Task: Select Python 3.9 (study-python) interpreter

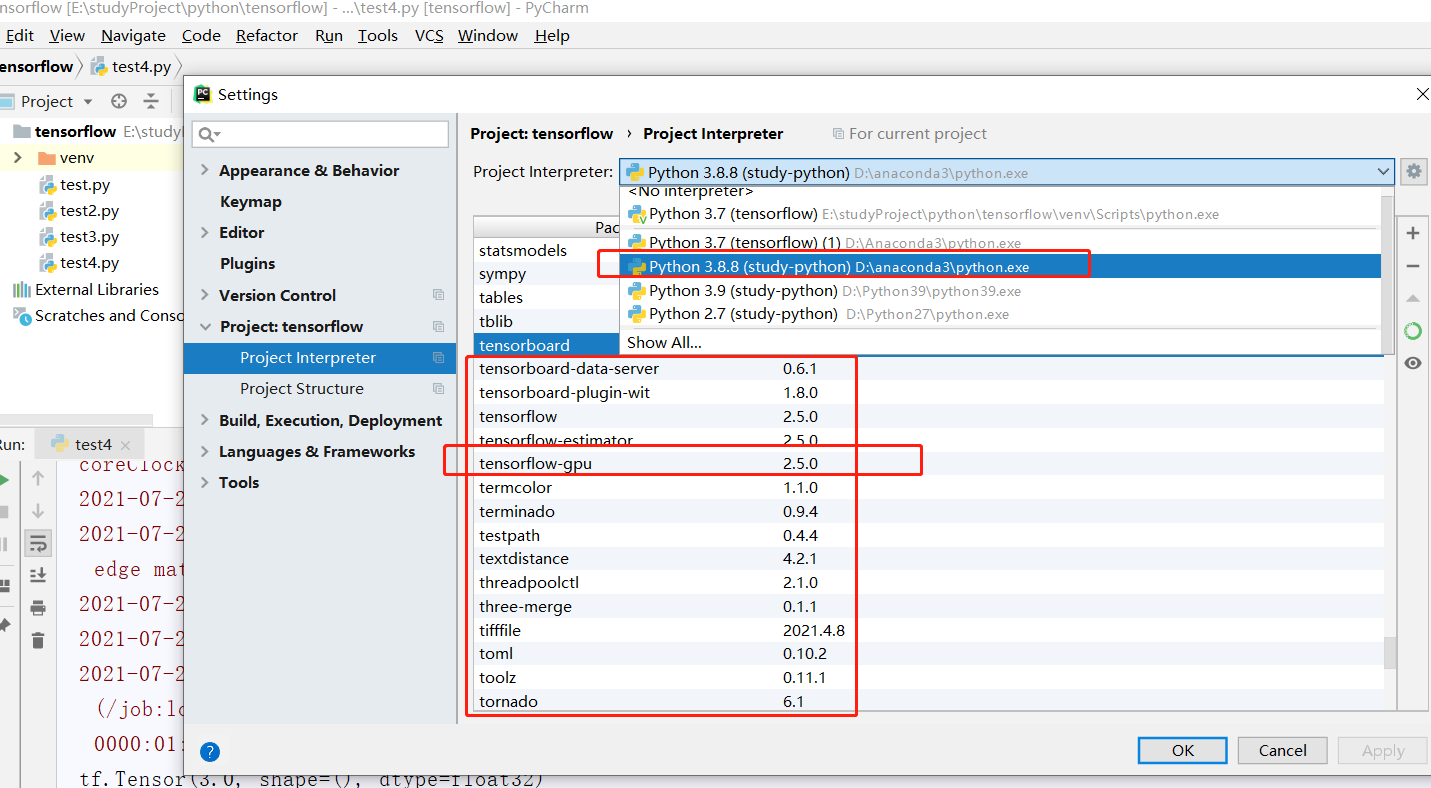Action: [x=1000, y=290]
